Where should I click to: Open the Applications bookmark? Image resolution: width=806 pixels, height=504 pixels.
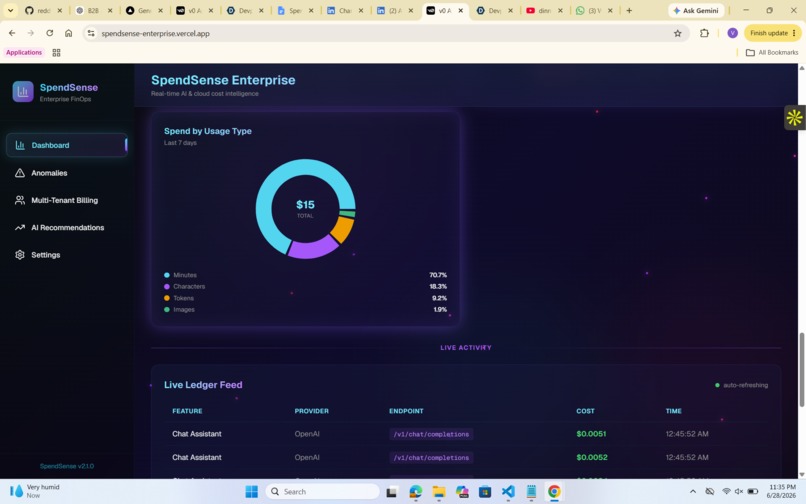(24, 52)
